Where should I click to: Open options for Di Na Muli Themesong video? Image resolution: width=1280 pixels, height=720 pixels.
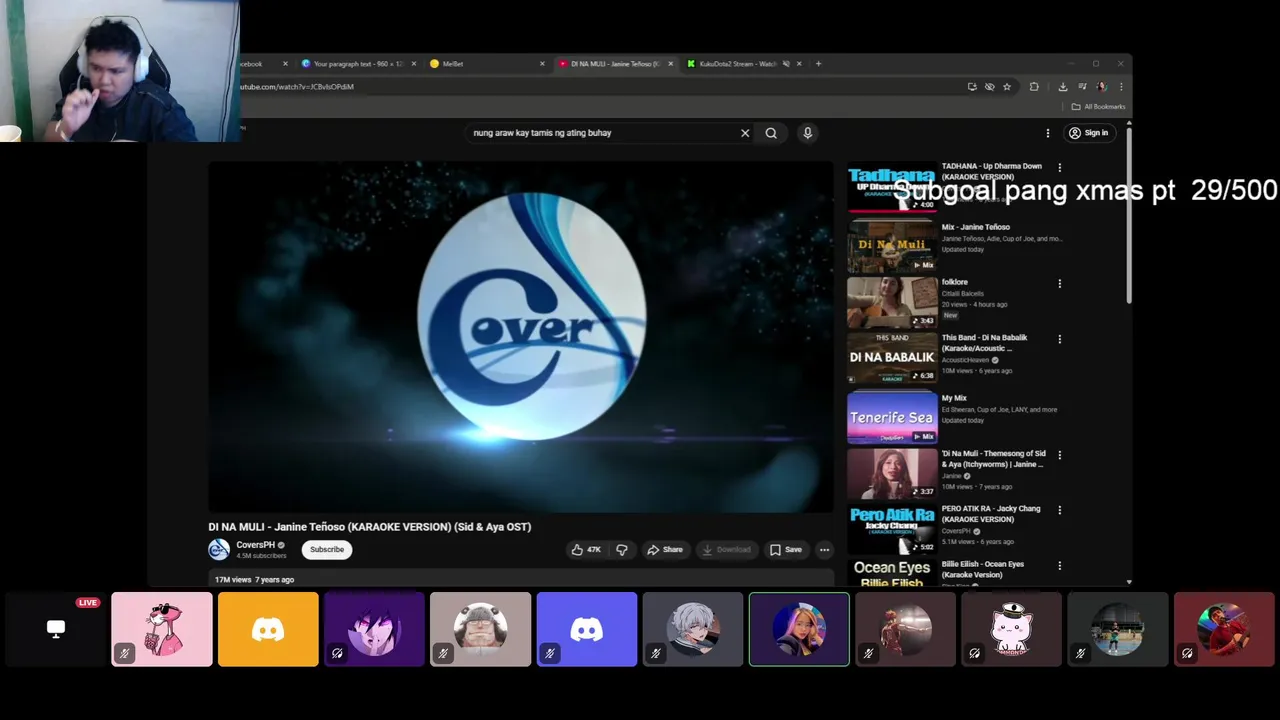pyautogui.click(x=1060, y=455)
